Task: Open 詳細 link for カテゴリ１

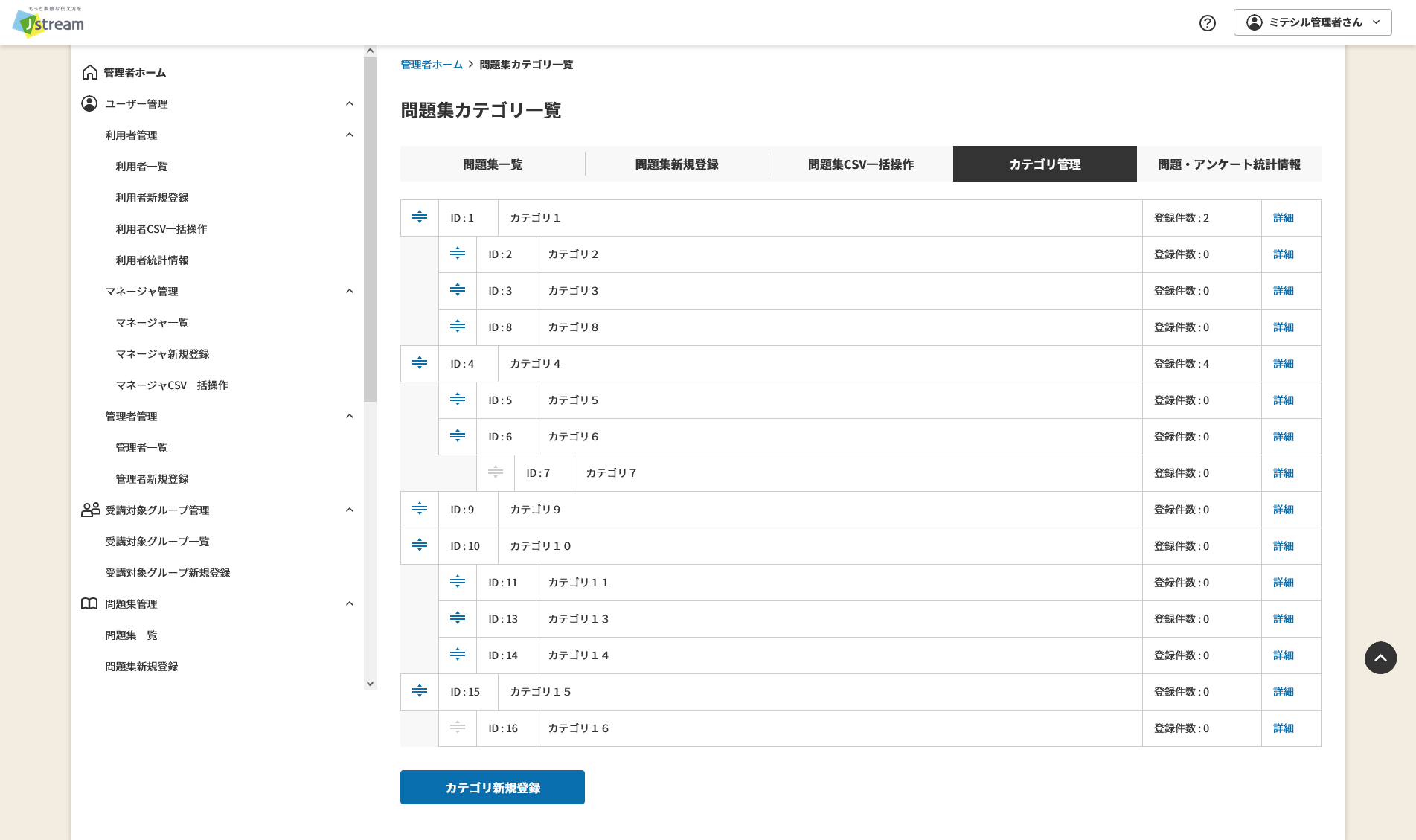Action: pos(1284,218)
